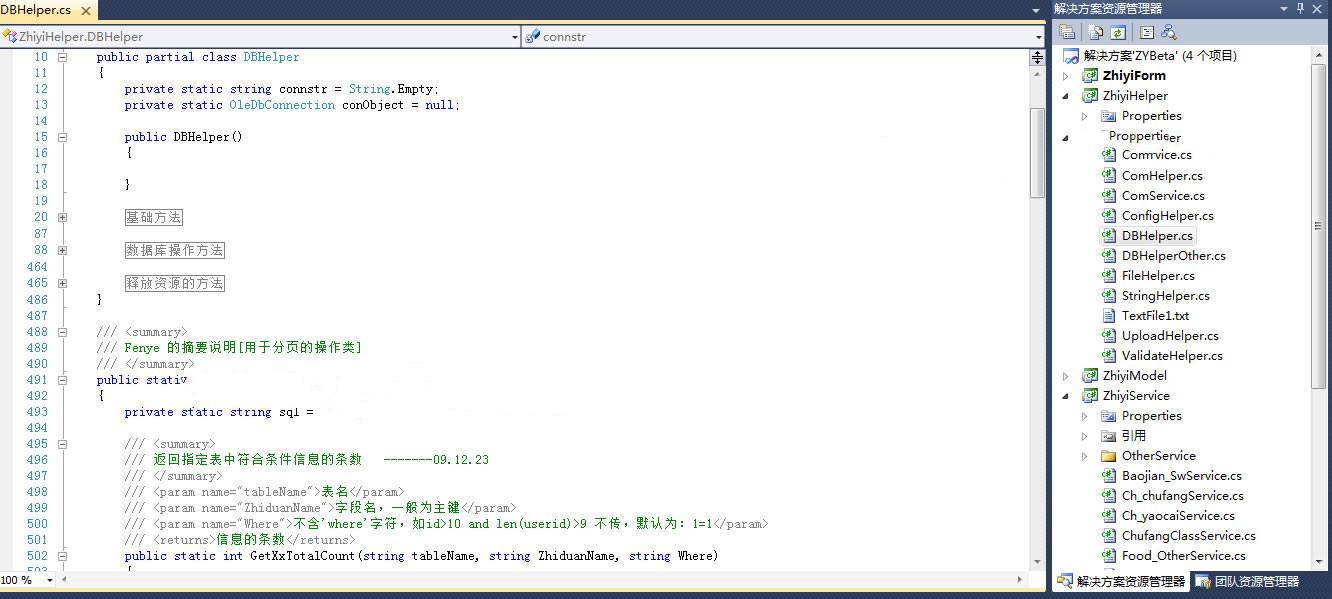1332x599 pixels.
Task: Click the auto-hide pin icon of Solution Explorer
Action: pos(1301,8)
